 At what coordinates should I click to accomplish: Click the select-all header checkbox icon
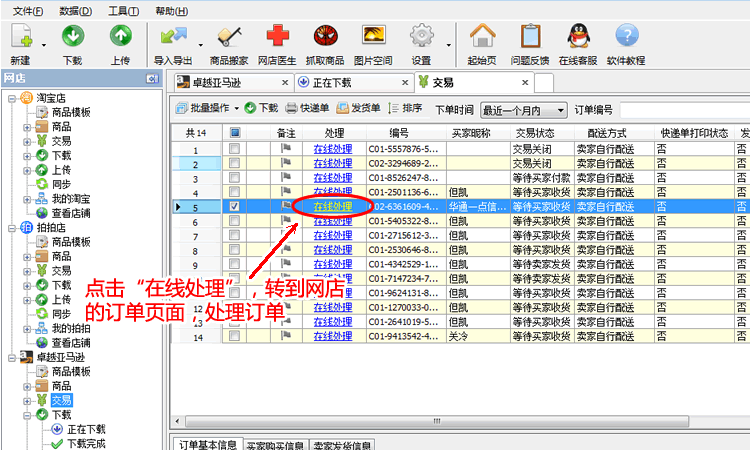(234, 132)
